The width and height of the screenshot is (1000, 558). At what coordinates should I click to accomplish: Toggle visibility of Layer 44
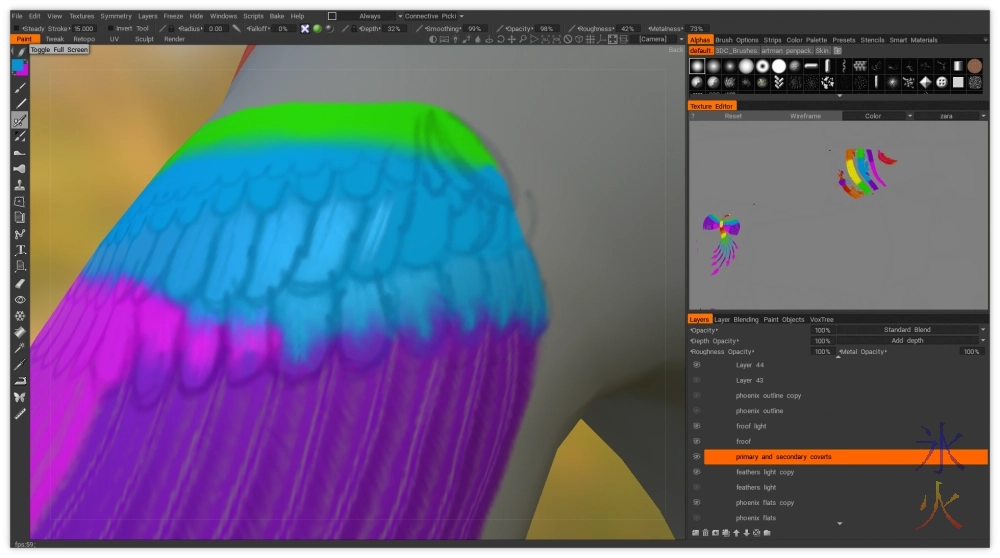coord(697,365)
